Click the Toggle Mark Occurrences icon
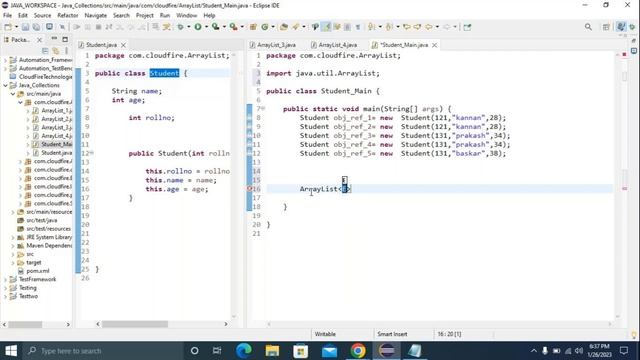 click(x=326, y=27)
